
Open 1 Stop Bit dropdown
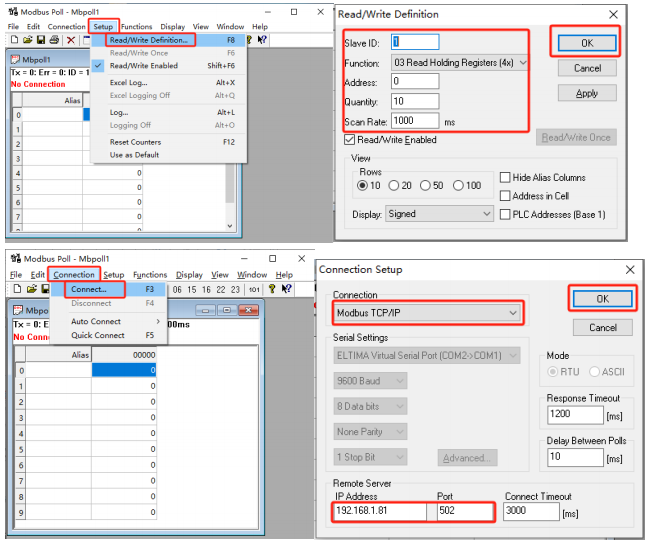point(370,457)
